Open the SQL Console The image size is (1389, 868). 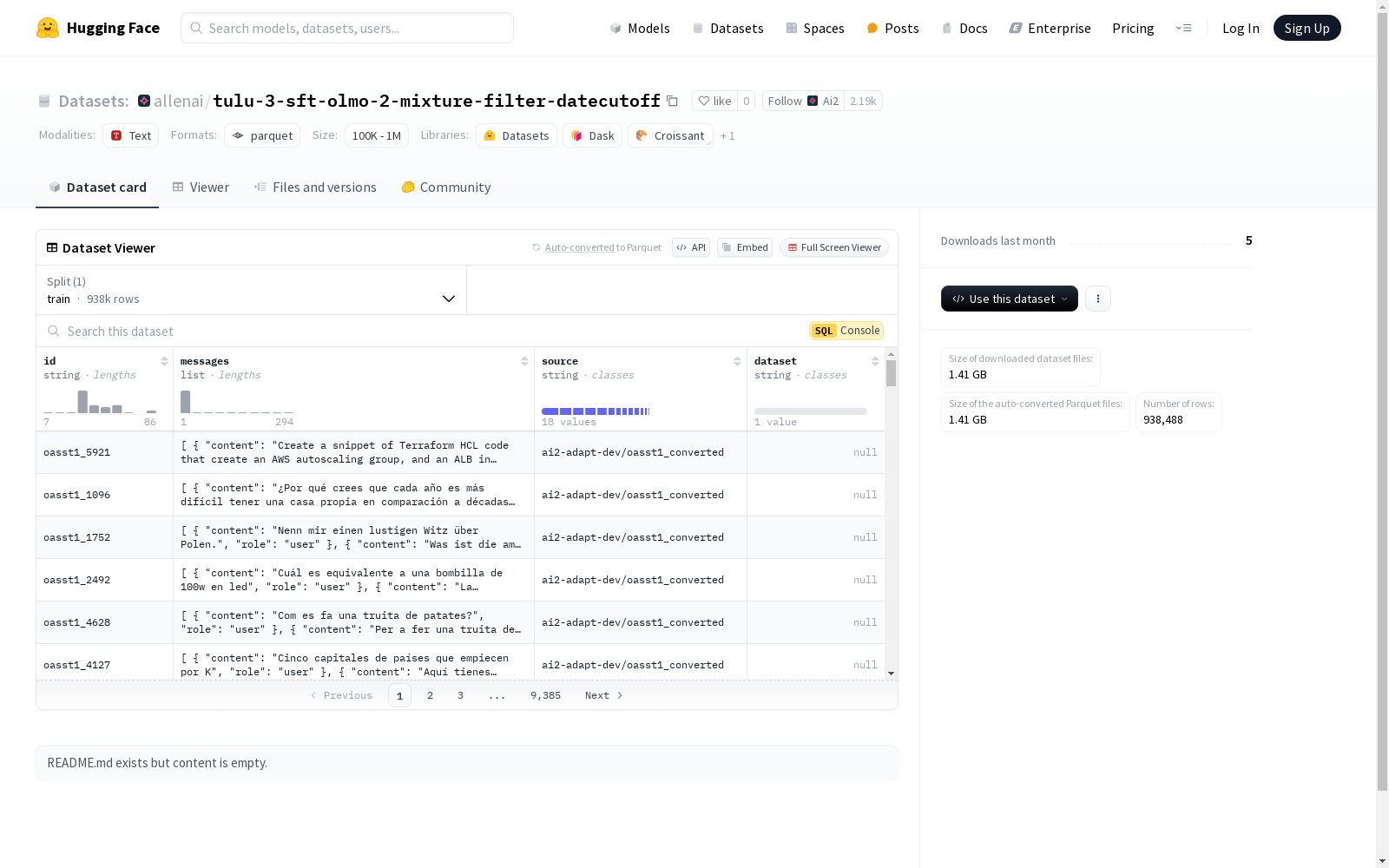click(846, 331)
